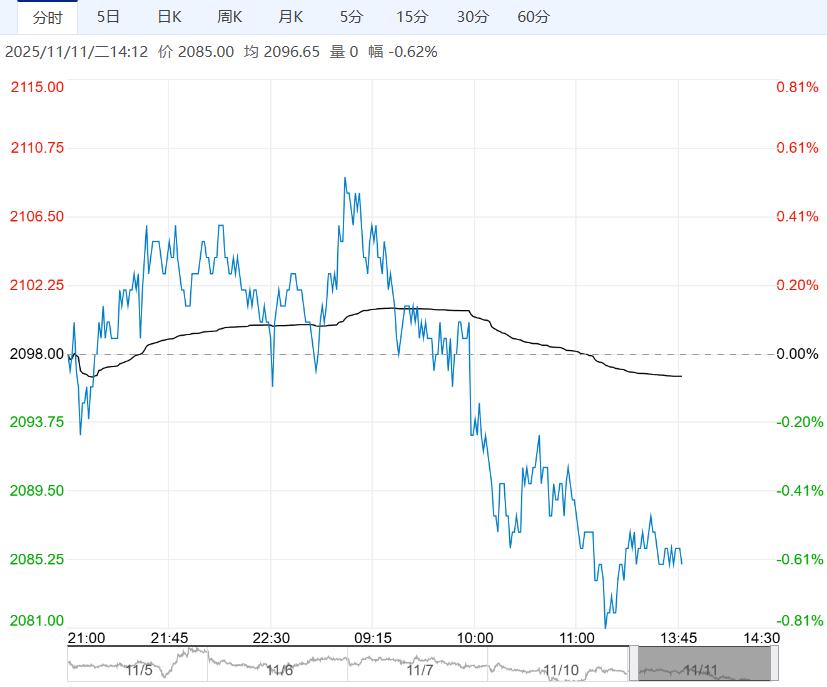Jump to 11/5 in the overview timeline

(141, 669)
